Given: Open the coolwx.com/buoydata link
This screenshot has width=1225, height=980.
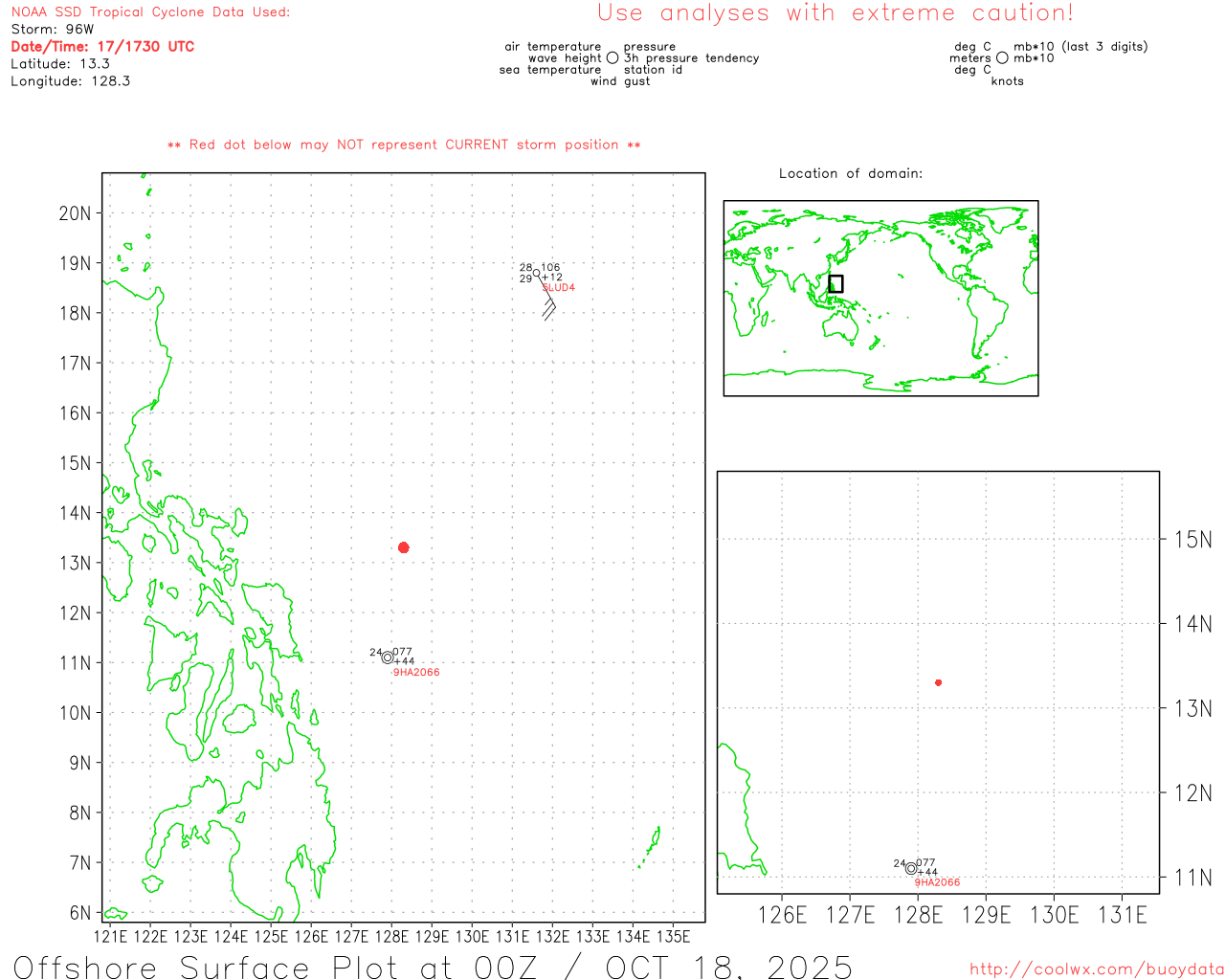Looking at the screenshot, I should 1096,969.
